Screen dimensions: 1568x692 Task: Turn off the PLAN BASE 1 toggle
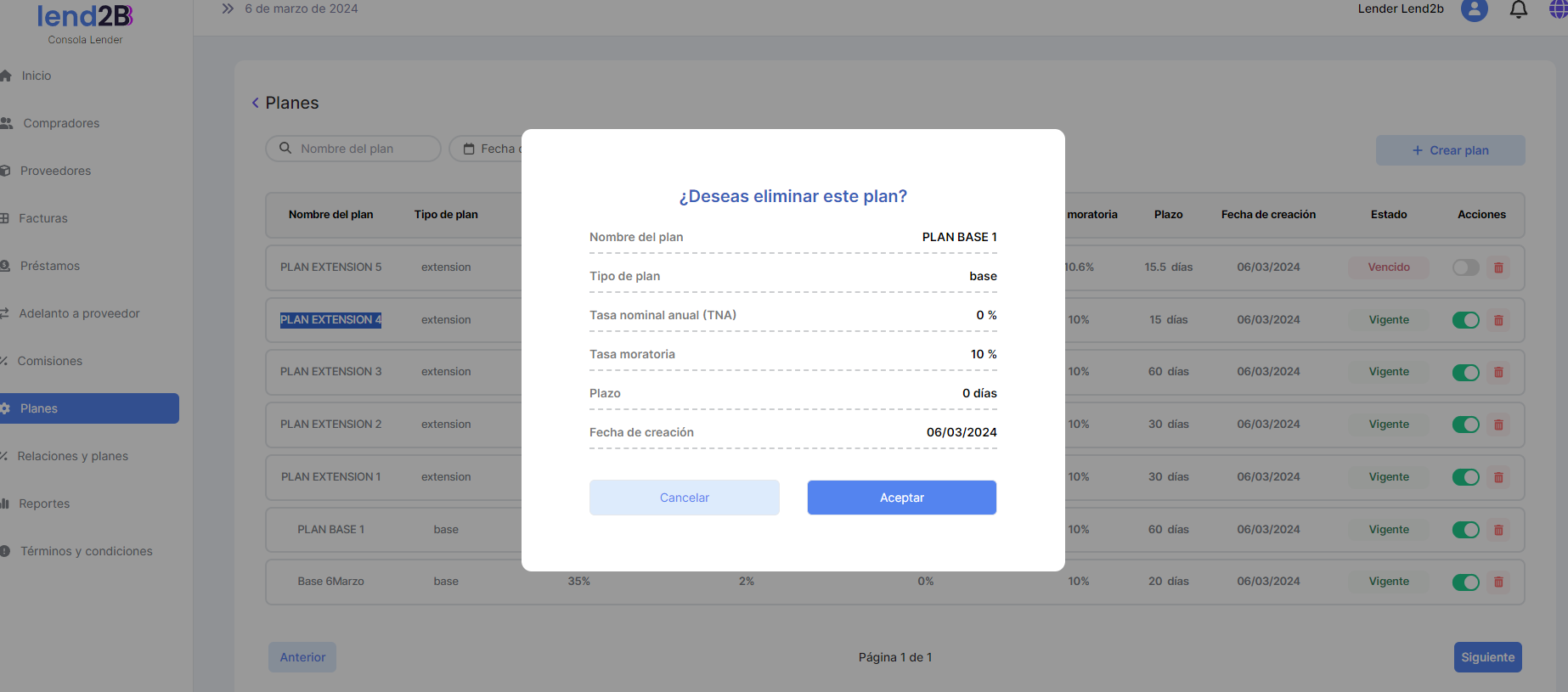tap(1465, 530)
